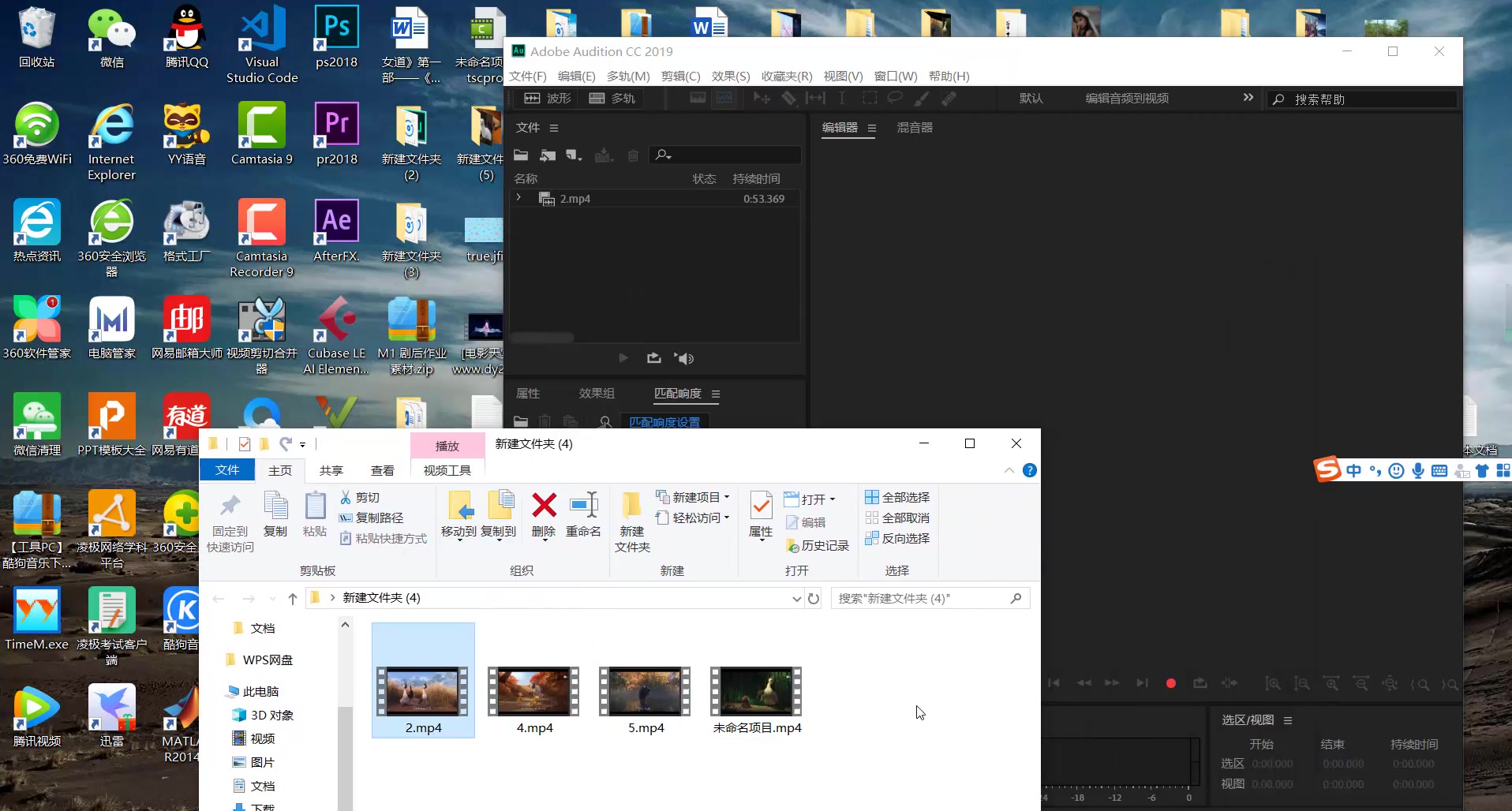Open Audition 效果(S) menu
Image resolution: width=1512 pixels, height=811 pixels.
click(x=731, y=77)
